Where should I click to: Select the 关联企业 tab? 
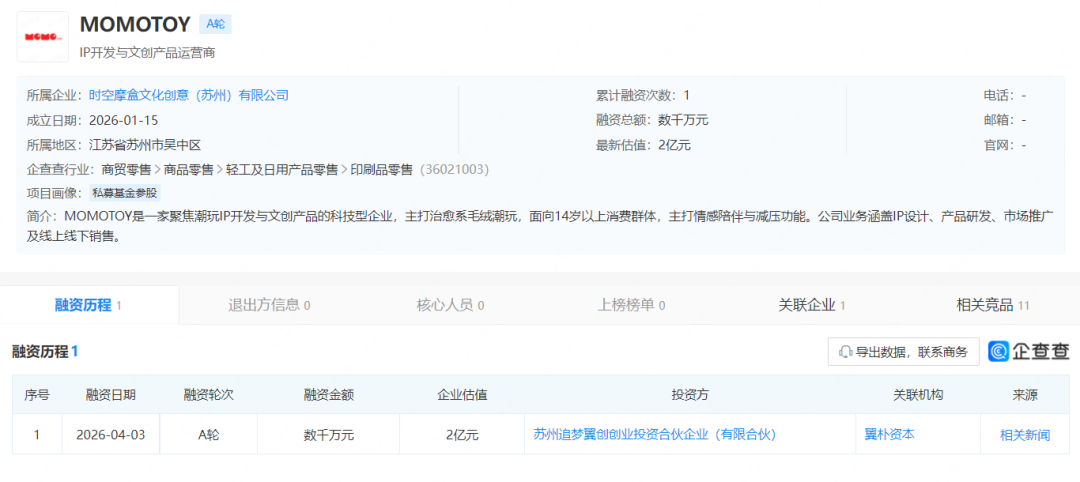[811, 305]
